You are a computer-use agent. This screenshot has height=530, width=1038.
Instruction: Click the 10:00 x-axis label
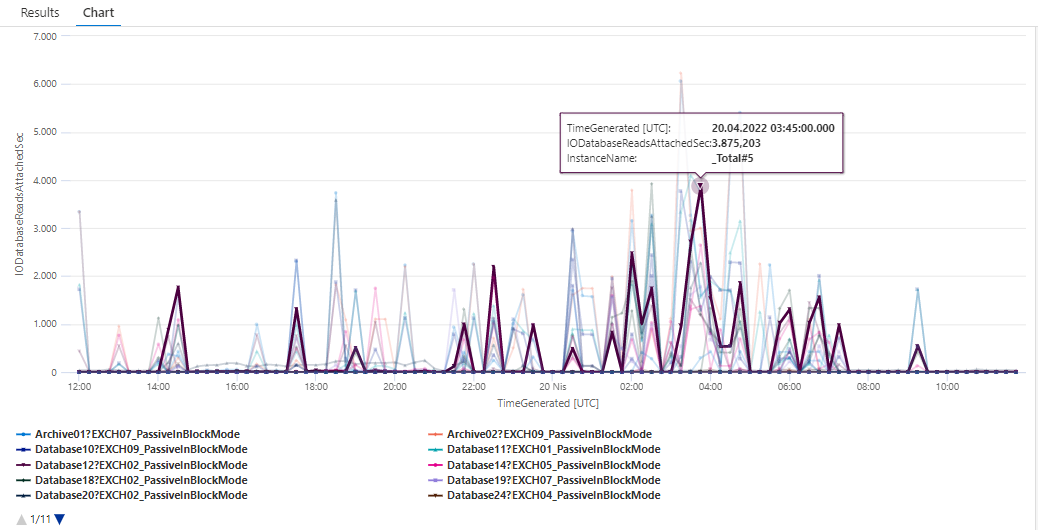[x=947, y=386]
